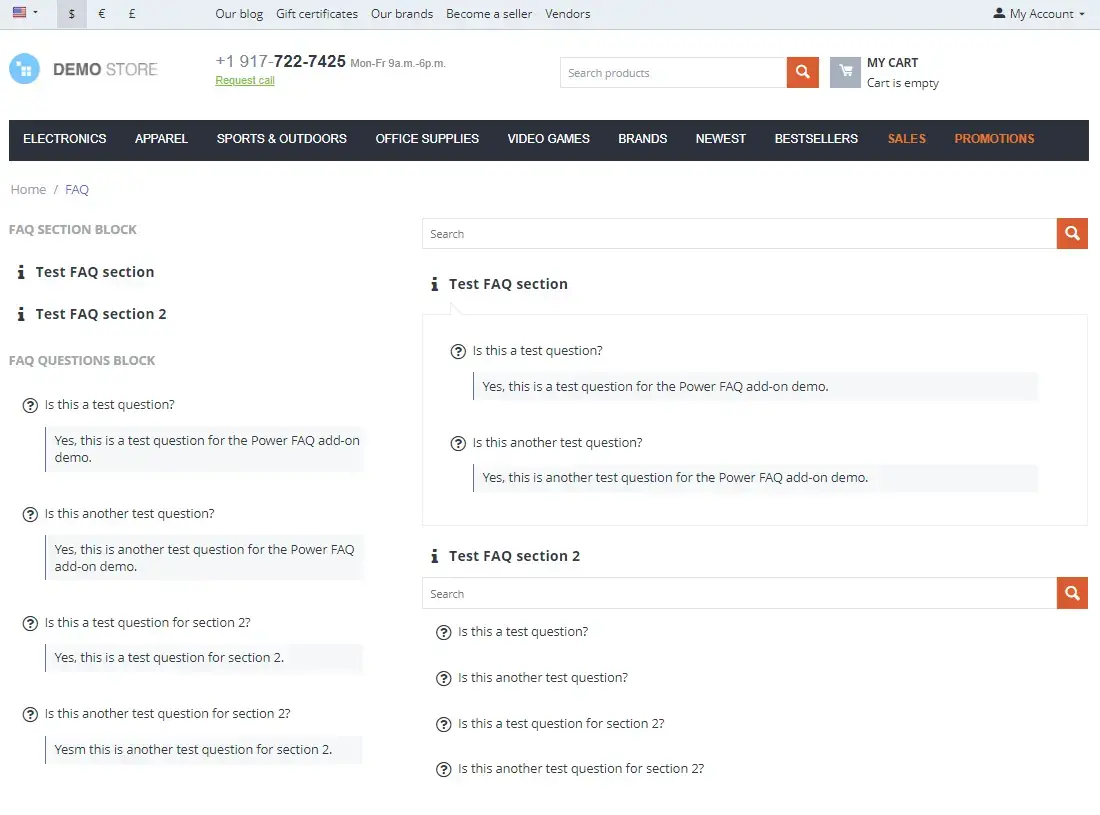1100x815 pixels.
Task: Click the search button under Test FAQ section 2
Action: pyautogui.click(x=1072, y=593)
